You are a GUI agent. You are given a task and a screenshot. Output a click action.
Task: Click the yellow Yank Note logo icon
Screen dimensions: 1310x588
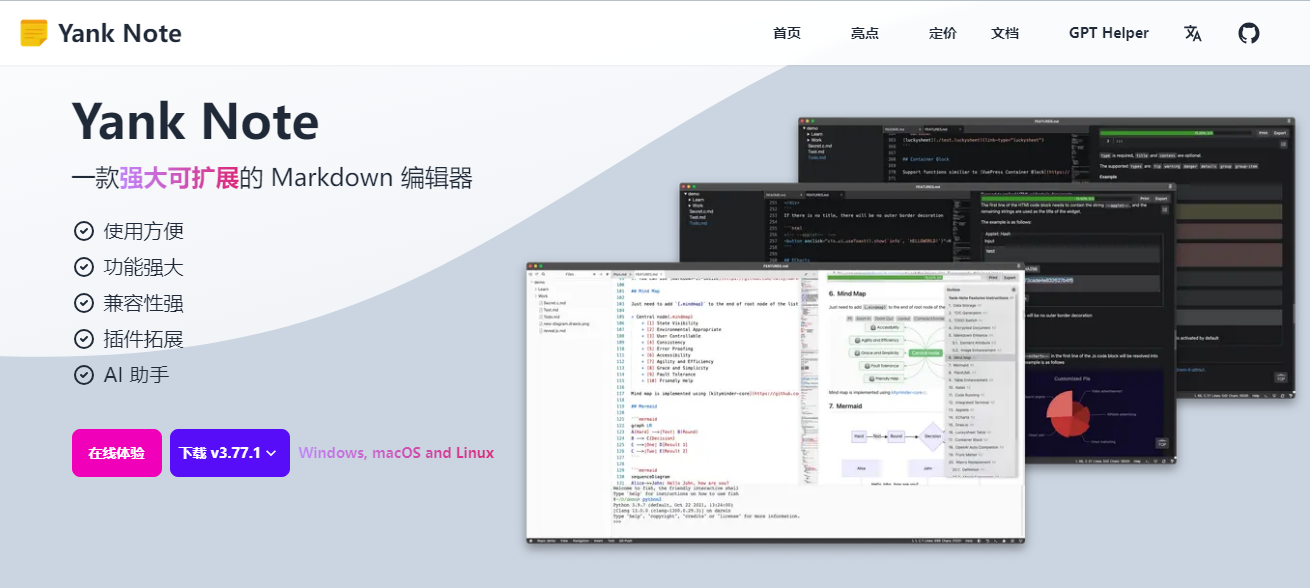tap(33, 32)
